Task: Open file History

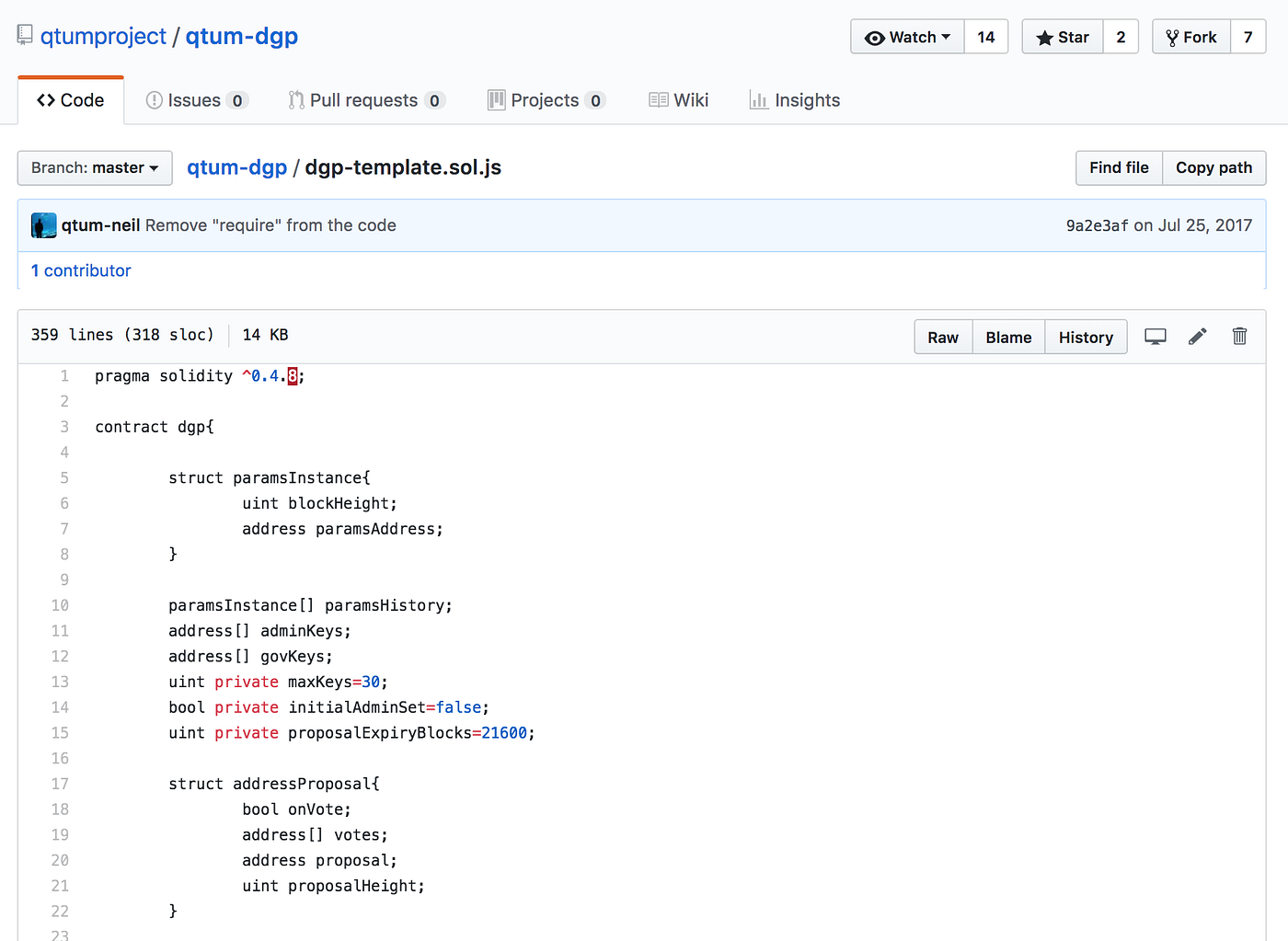Action: pos(1086,338)
